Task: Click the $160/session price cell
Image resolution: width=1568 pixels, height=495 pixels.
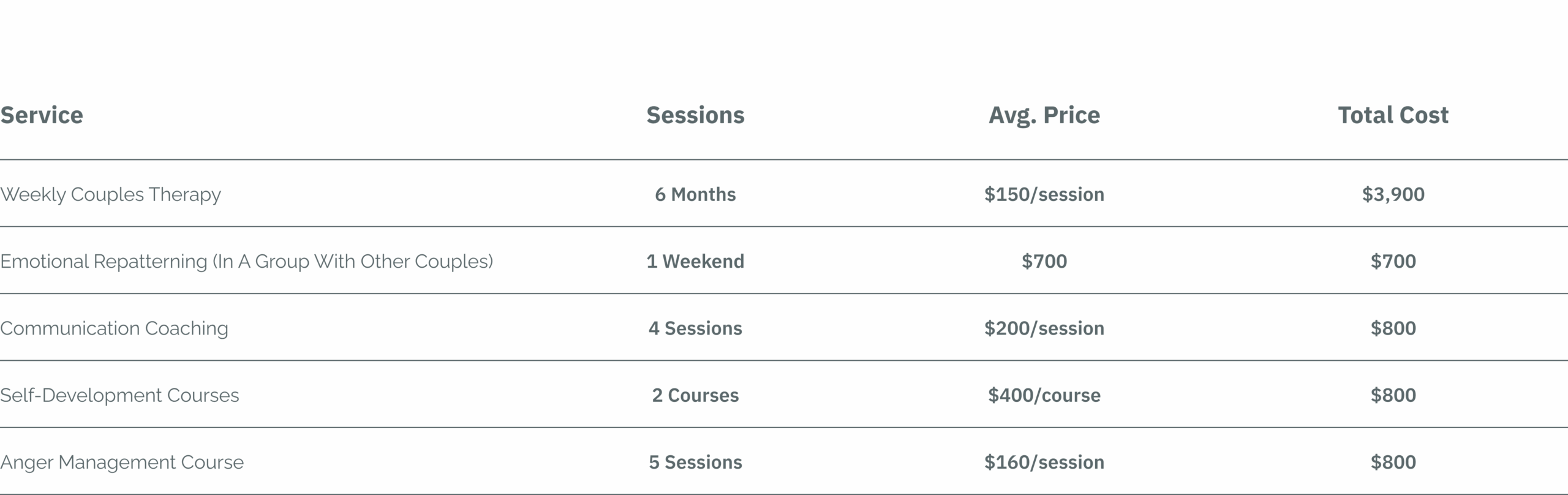Action: [x=1044, y=462]
